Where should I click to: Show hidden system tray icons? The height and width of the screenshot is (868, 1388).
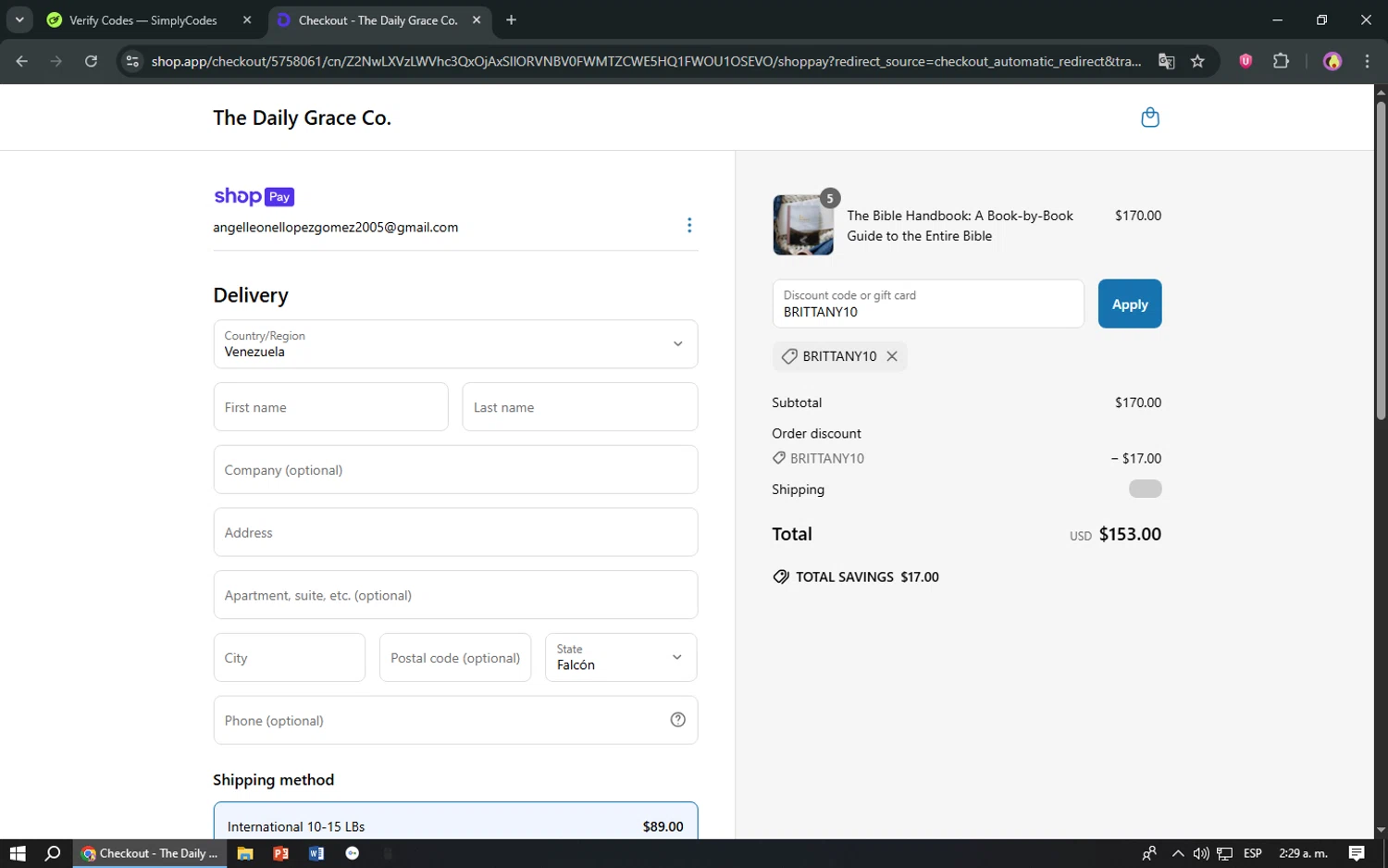[1178, 853]
